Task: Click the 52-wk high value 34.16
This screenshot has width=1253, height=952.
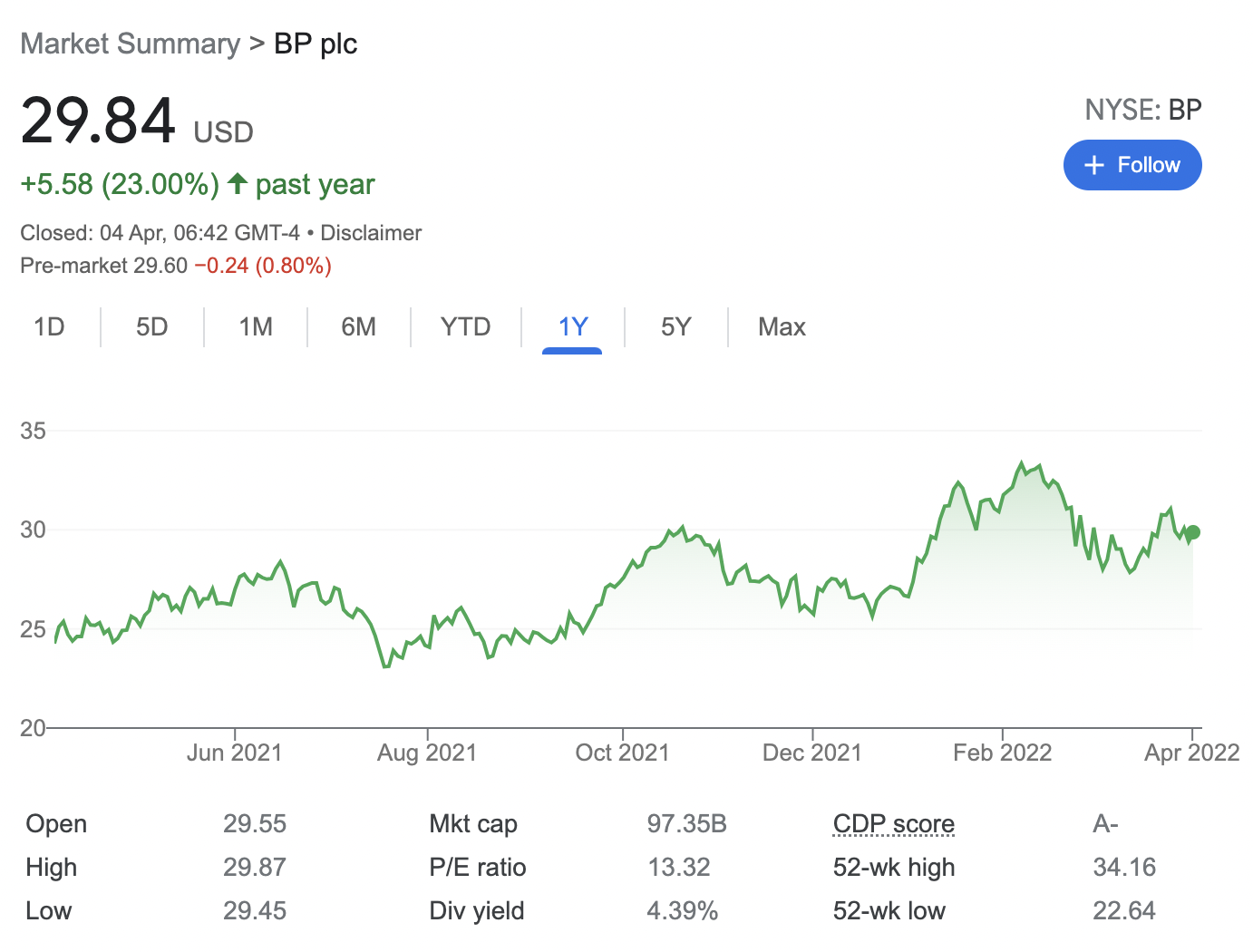Action: [1124, 867]
